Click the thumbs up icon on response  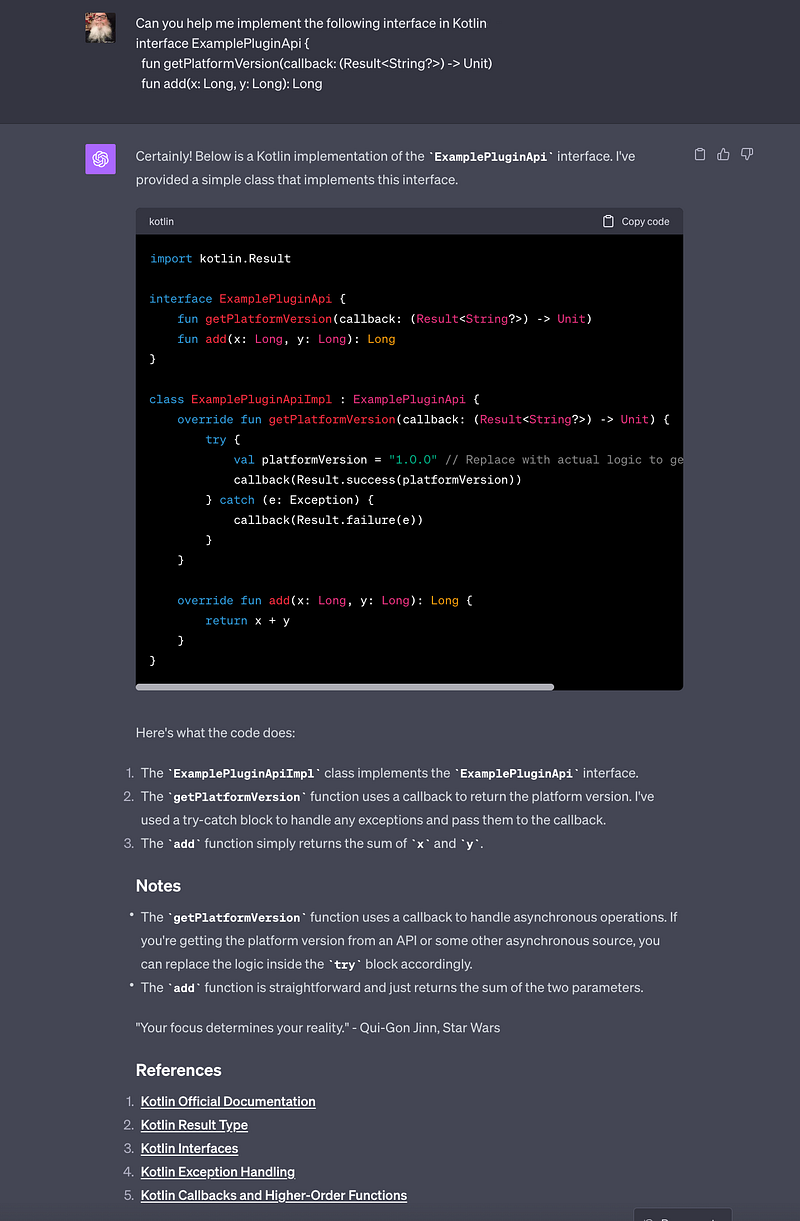723,154
